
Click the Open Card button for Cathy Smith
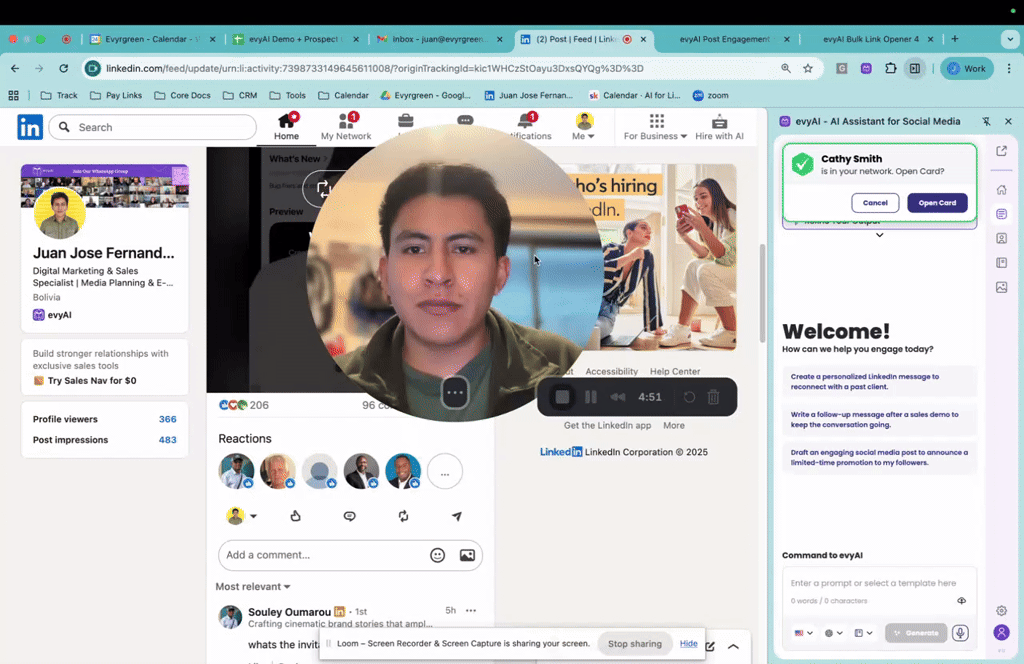coord(937,202)
